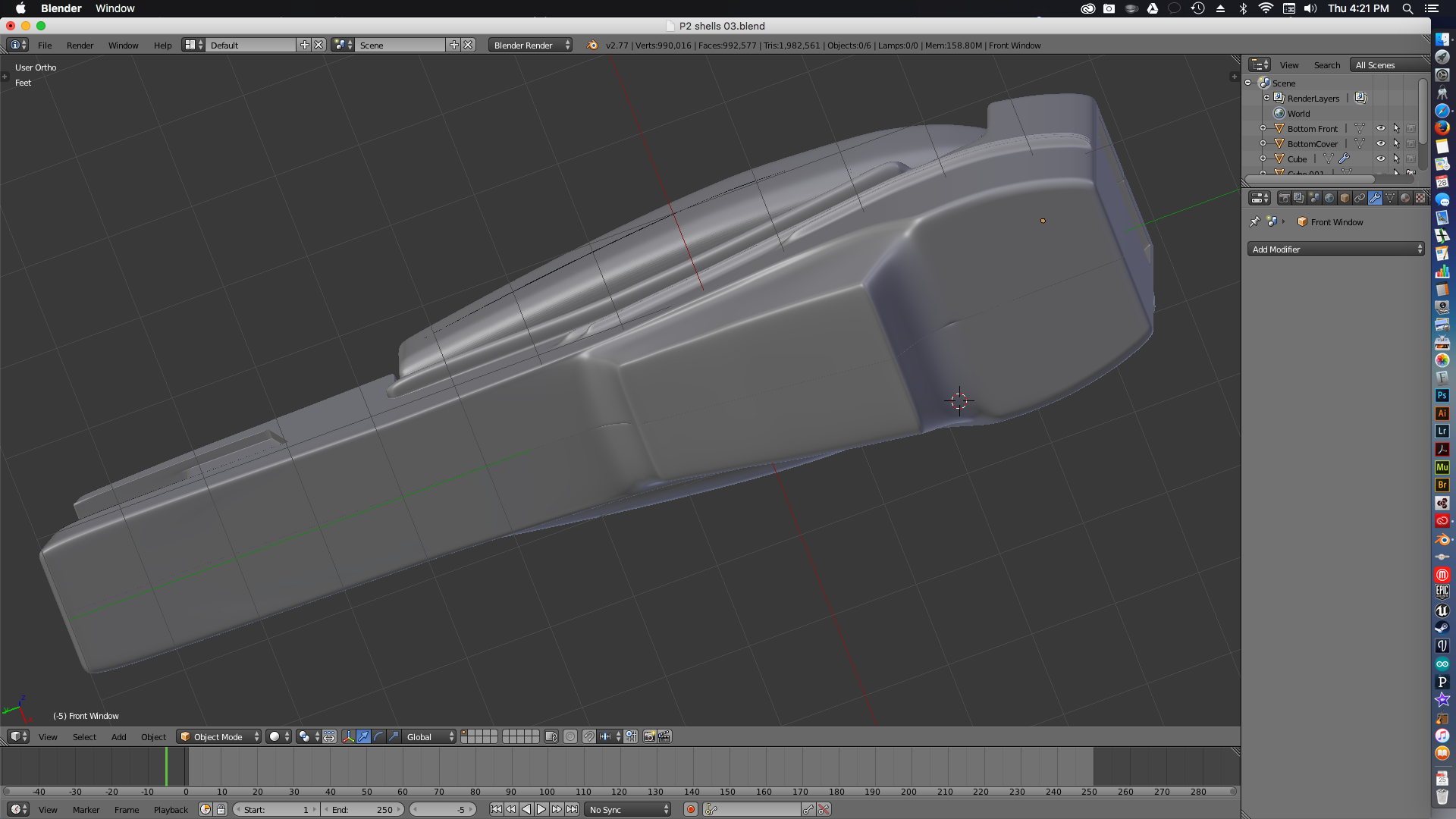Select the scale manipulator icon
Screen dimensions: 1456x819
point(394,736)
